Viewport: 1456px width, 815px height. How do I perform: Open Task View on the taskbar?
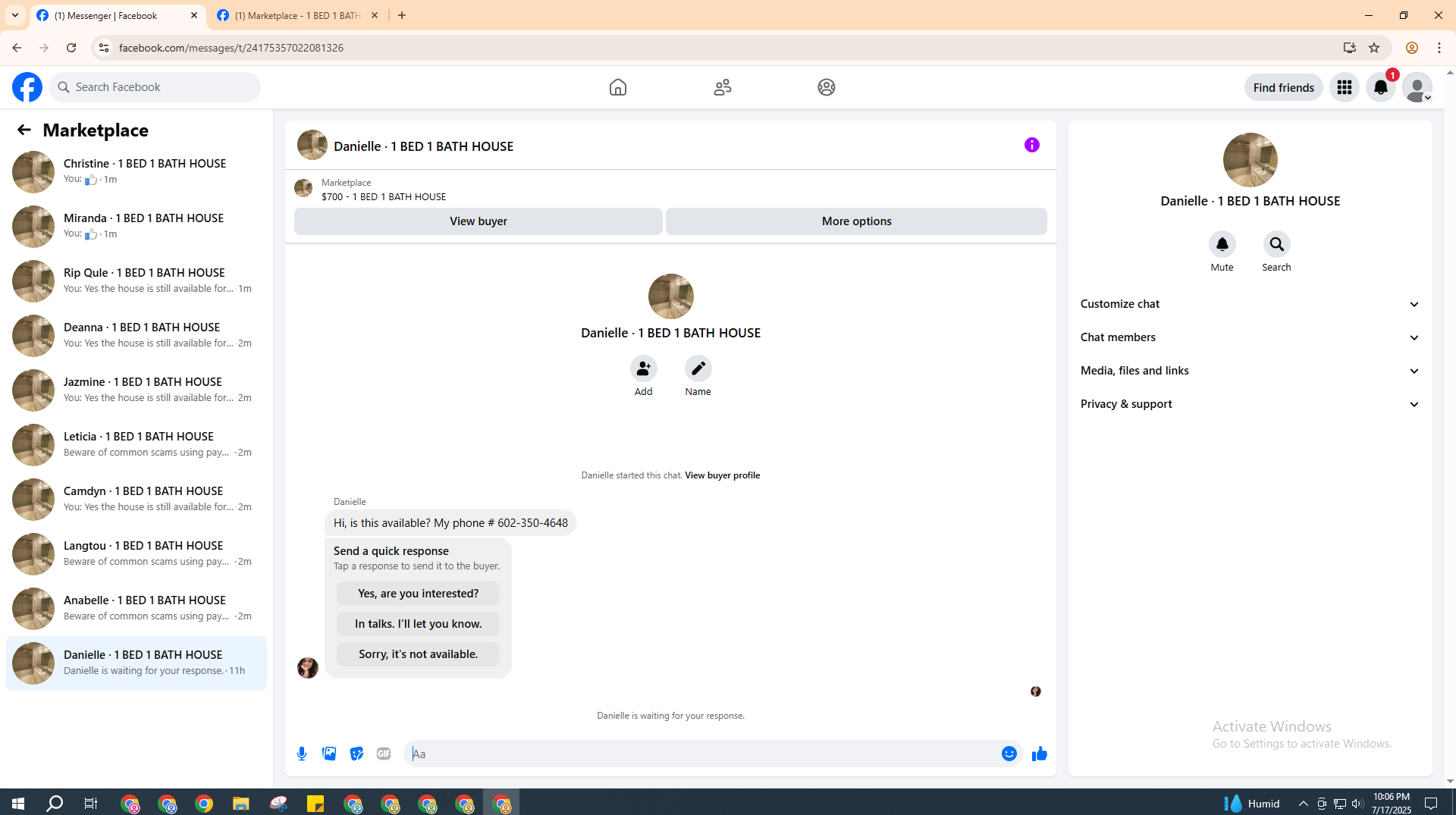coord(91,804)
